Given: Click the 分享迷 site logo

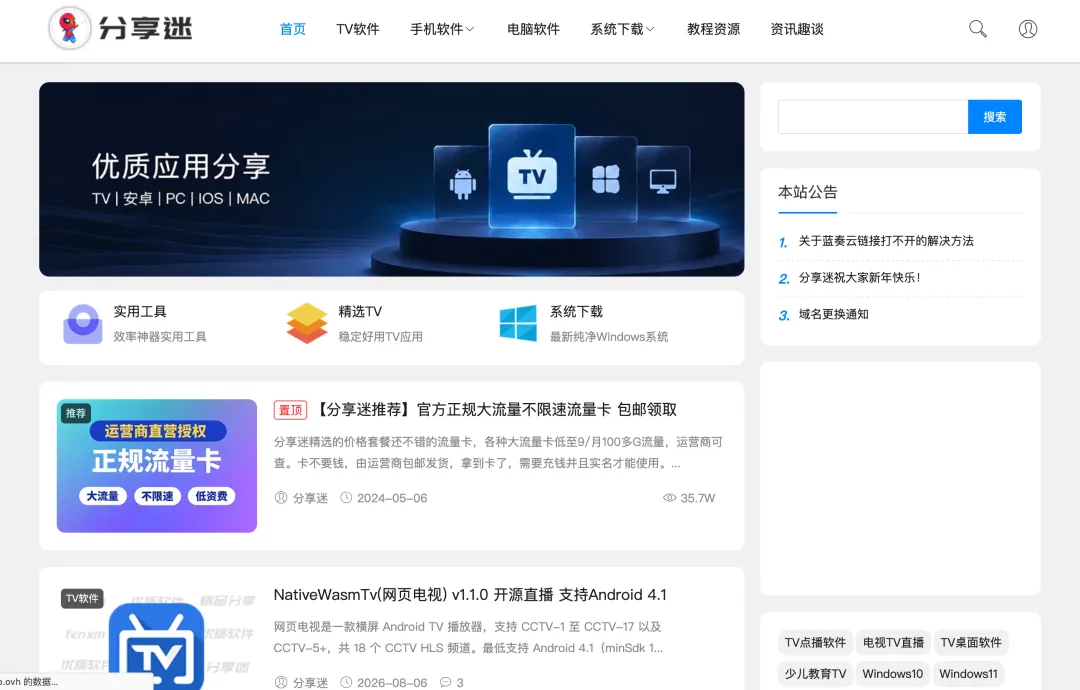Looking at the screenshot, I should [x=121, y=28].
